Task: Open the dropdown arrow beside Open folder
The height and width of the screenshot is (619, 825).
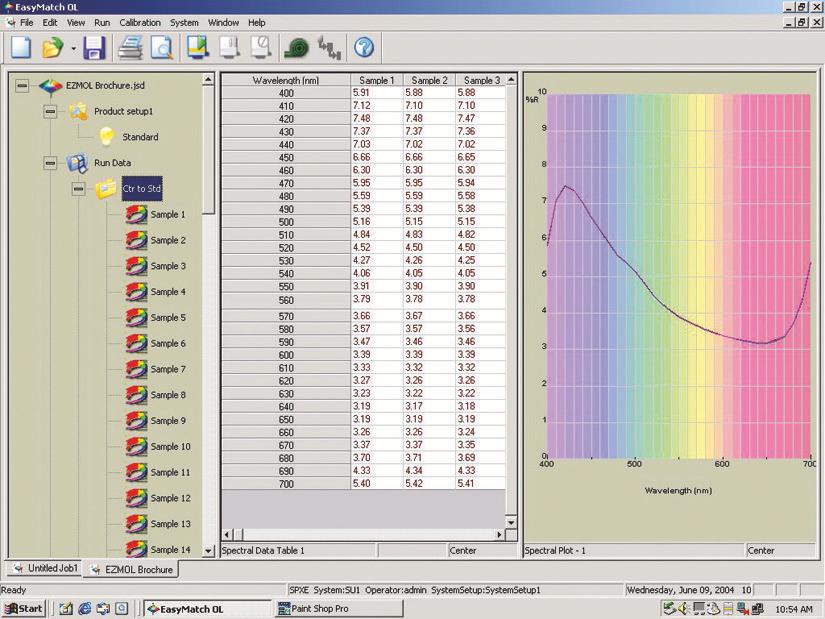Action: (x=73, y=47)
